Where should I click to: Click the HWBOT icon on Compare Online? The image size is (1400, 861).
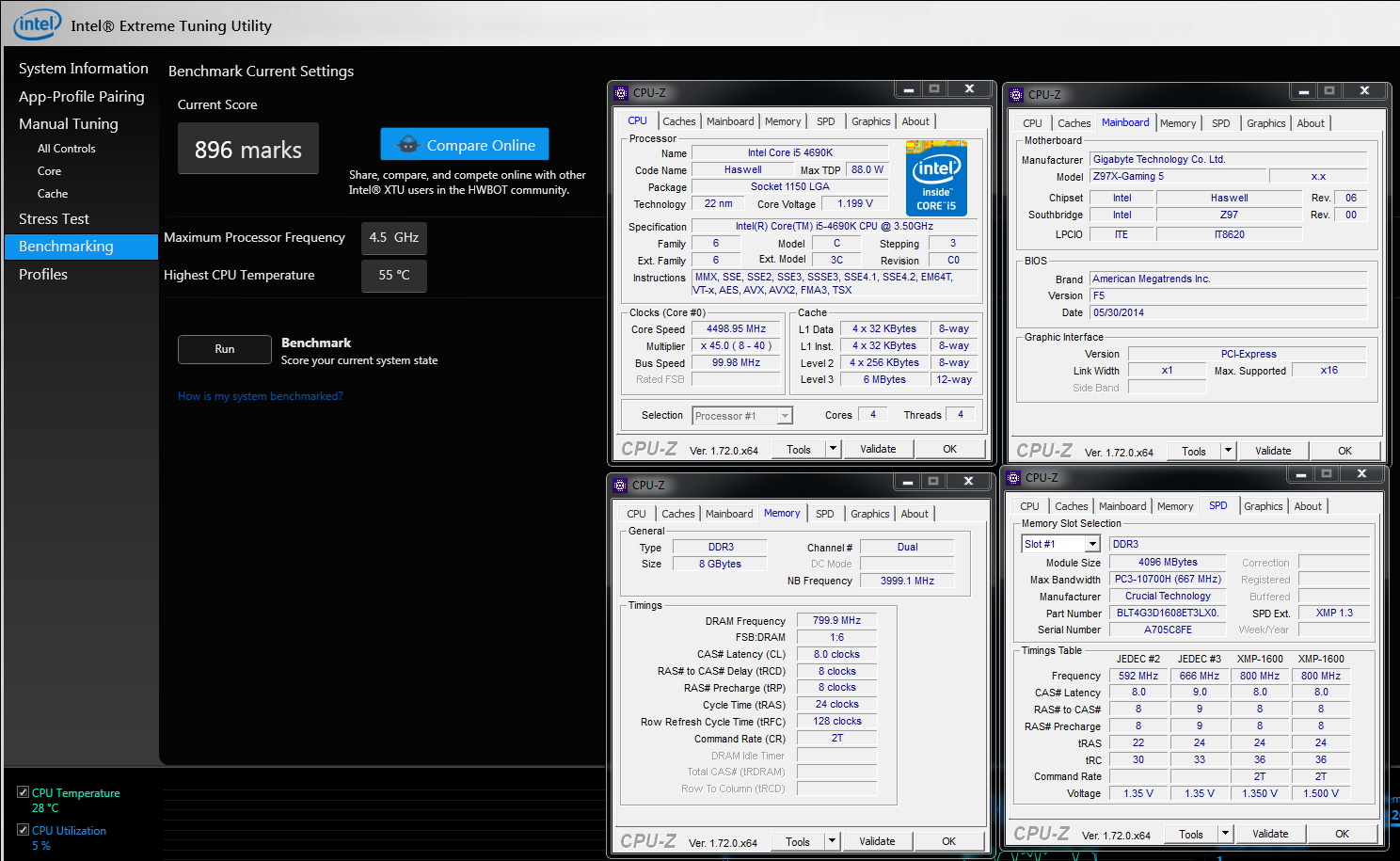pyautogui.click(x=407, y=145)
